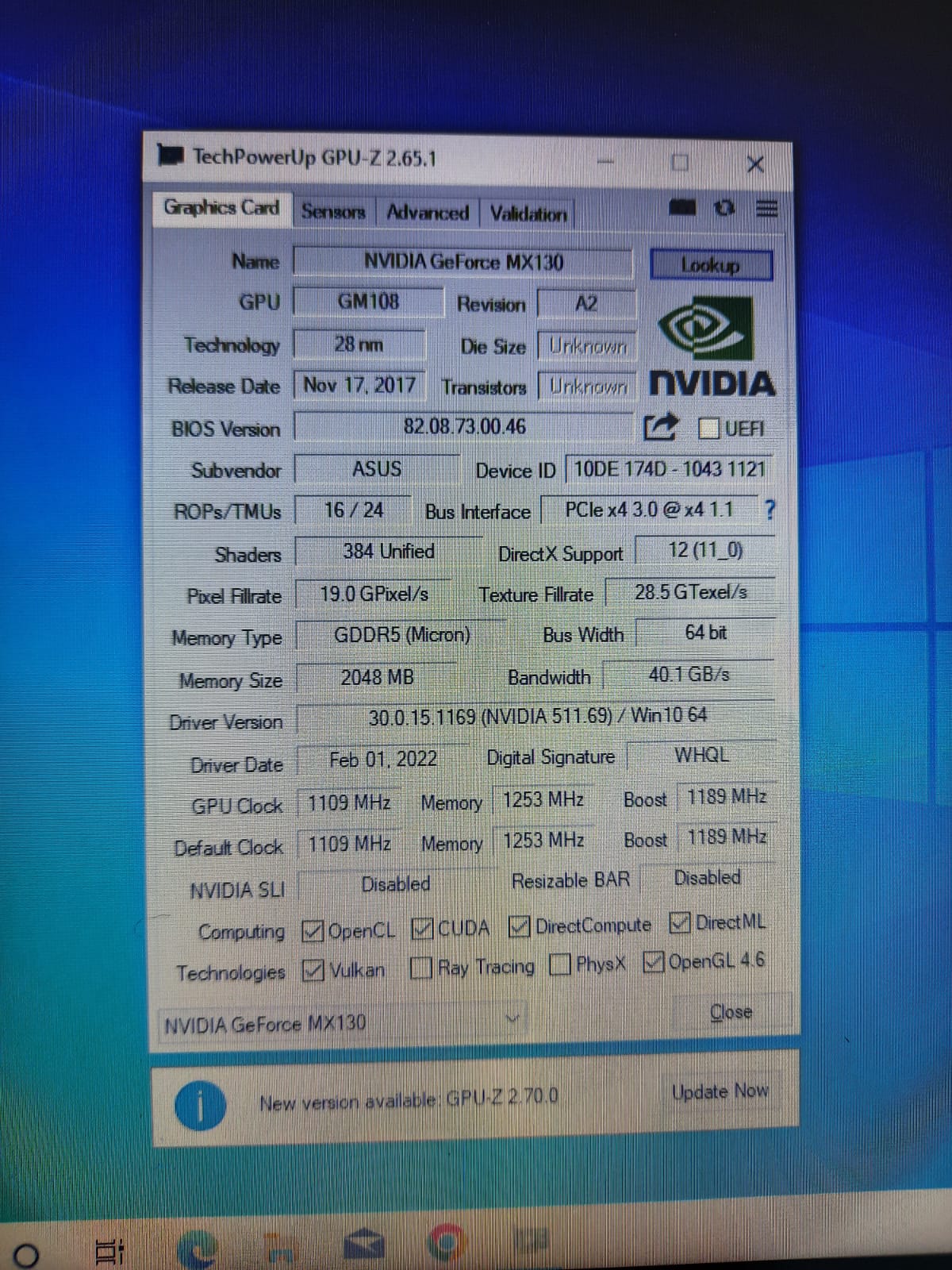Click the ROPs/TMUs value 16 / 24
The width and height of the screenshot is (952, 1270).
pos(354,510)
